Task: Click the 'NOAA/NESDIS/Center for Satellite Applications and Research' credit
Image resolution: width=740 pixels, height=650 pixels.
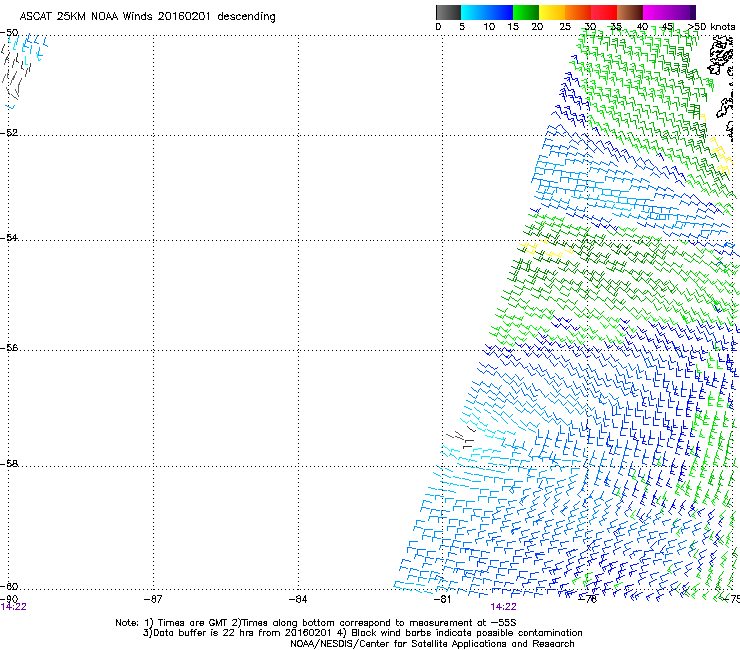Action: [432, 644]
